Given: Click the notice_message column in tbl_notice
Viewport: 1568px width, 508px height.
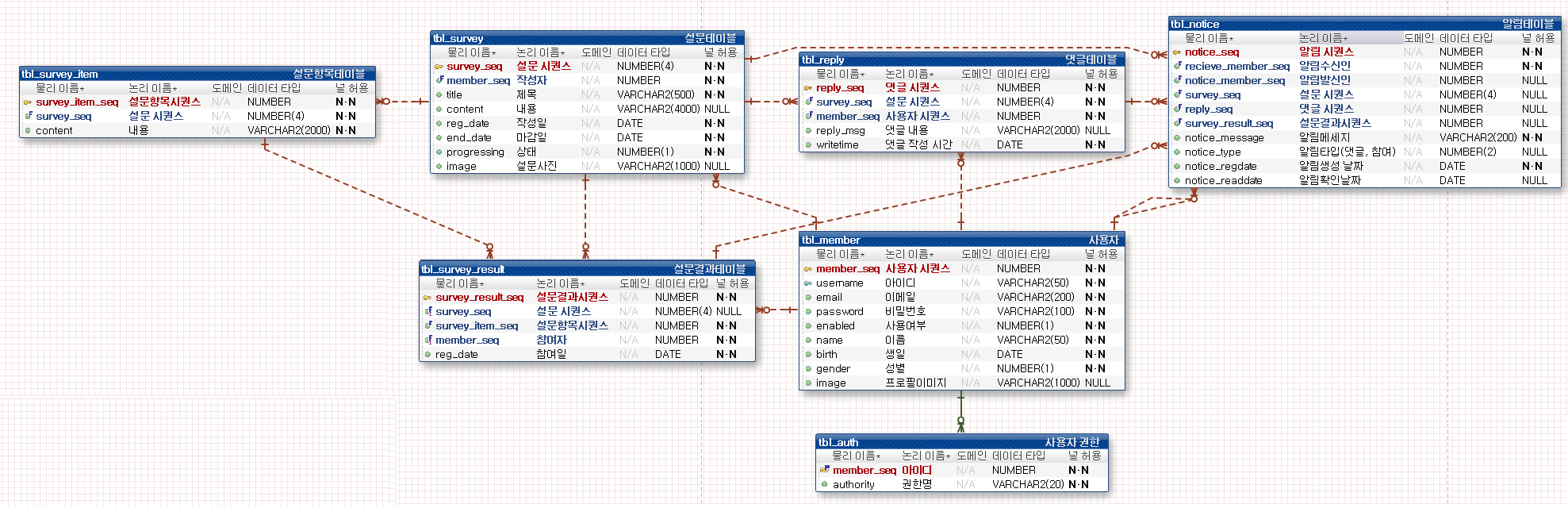Looking at the screenshot, I should coord(1364,137).
